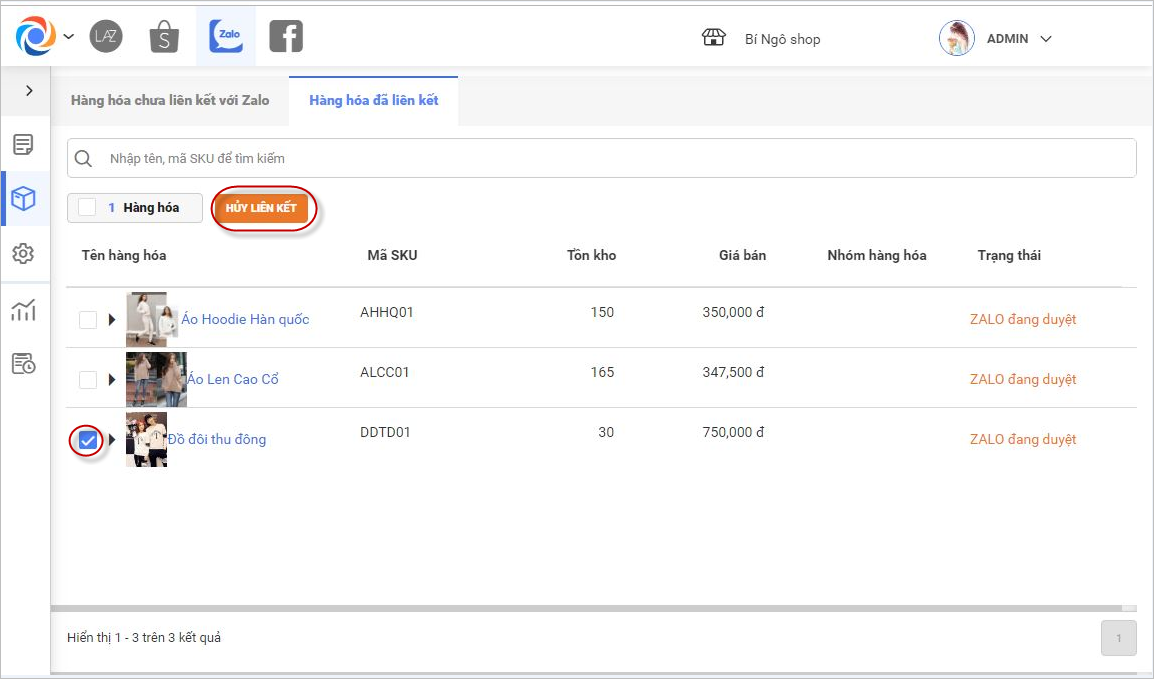
Task: Switch to Hàng hóa chưa liên kết với Zalo tab
Action: pyautogui.click(x=170, y=101)
